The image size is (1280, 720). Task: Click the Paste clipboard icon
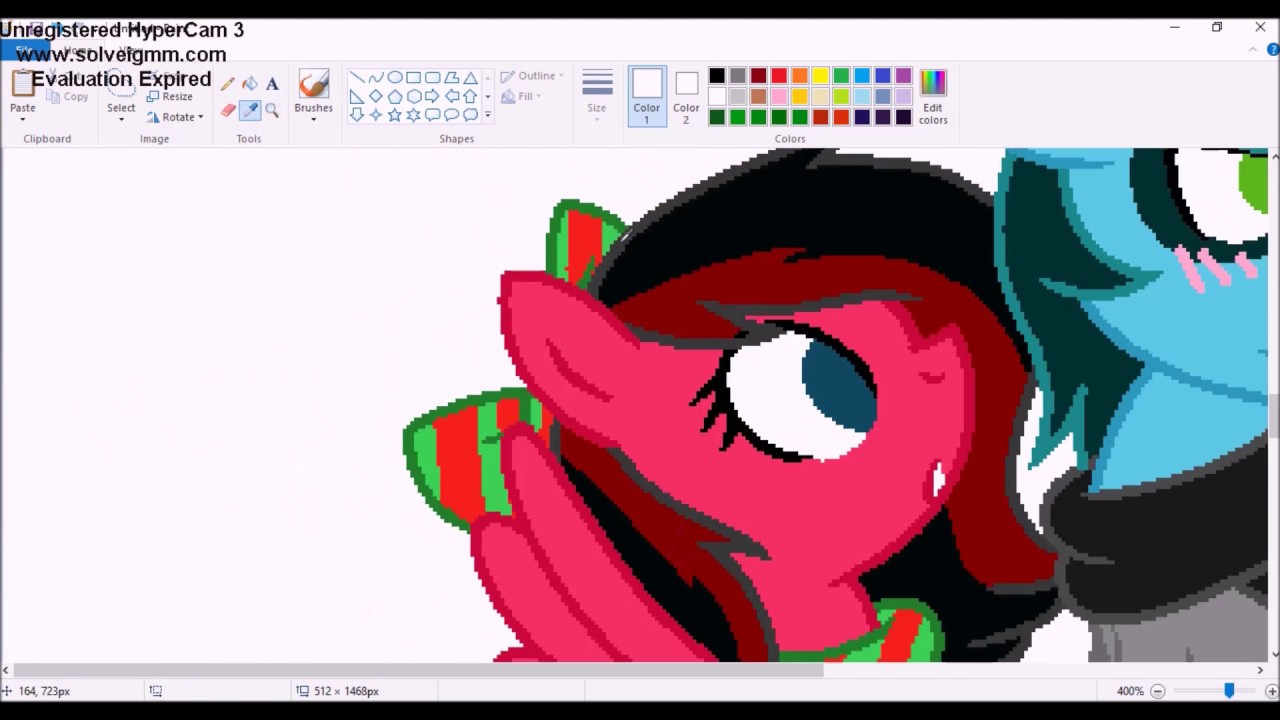[22, 84]
